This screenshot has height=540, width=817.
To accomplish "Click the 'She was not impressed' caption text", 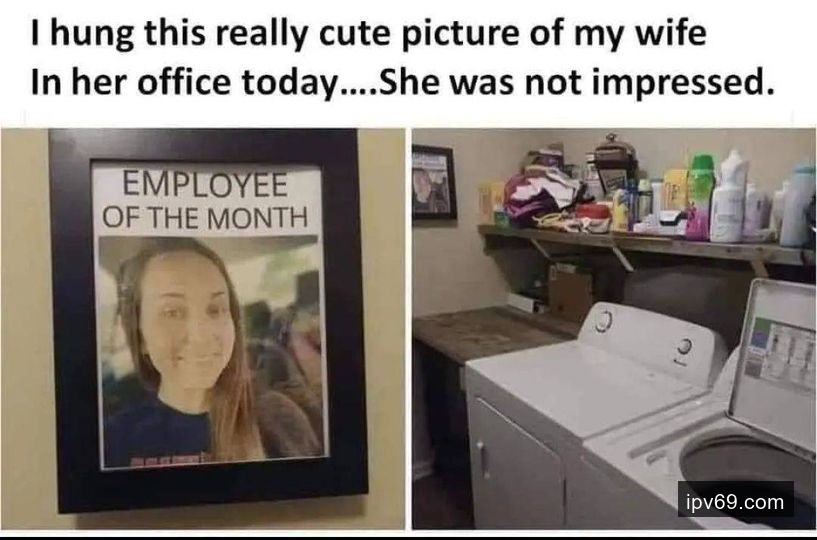I will 576,82.
